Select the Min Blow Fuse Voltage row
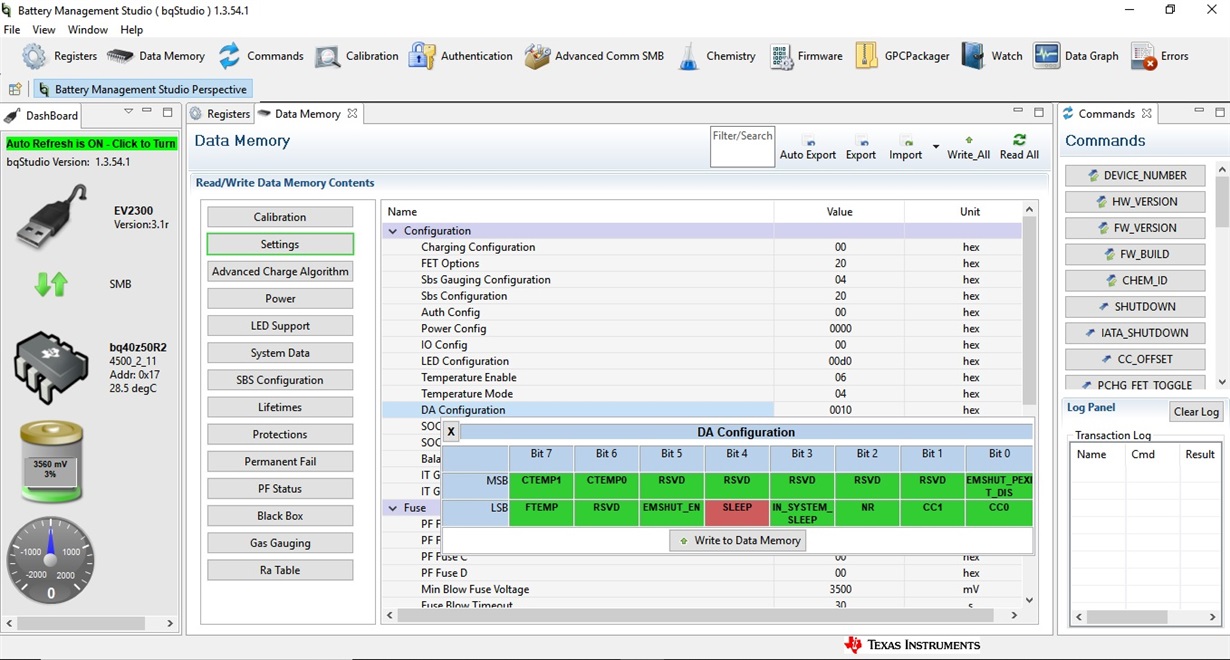This screenshot has height=660, width=1230. (701, 589)
